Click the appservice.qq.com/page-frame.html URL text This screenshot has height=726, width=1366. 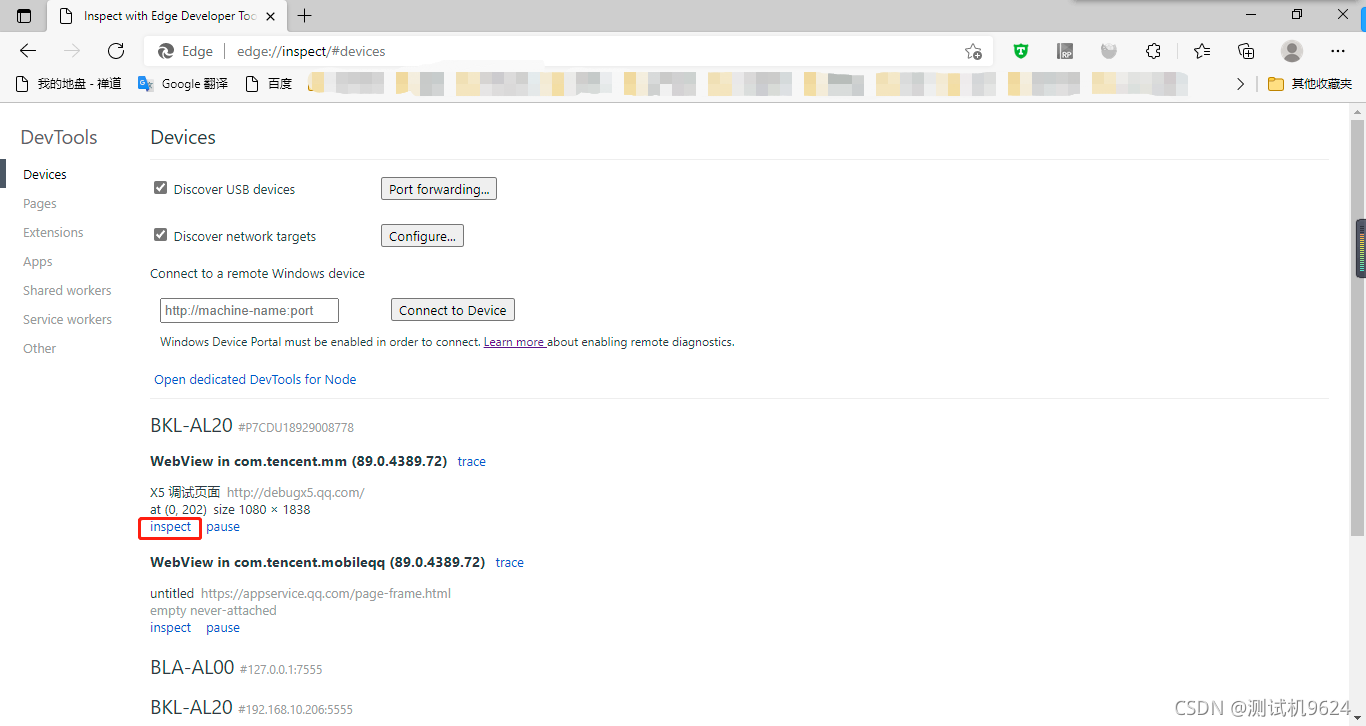coord(326,593)
